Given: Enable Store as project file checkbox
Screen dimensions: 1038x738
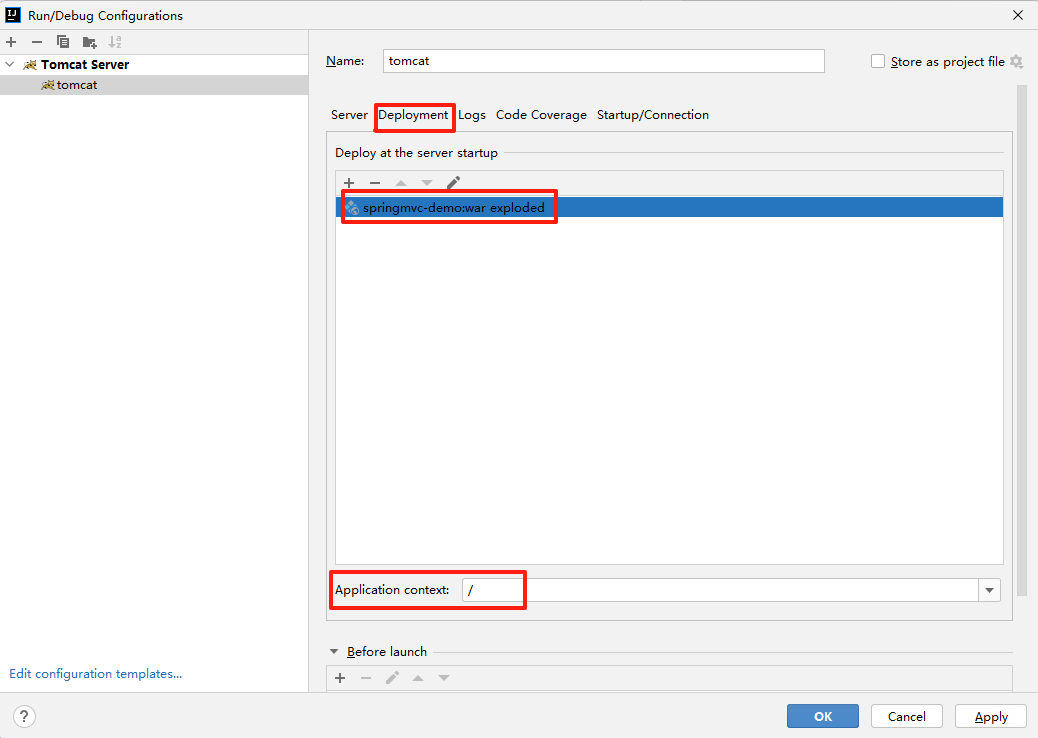Looking at the screenshot, I should tap(878, 62).
